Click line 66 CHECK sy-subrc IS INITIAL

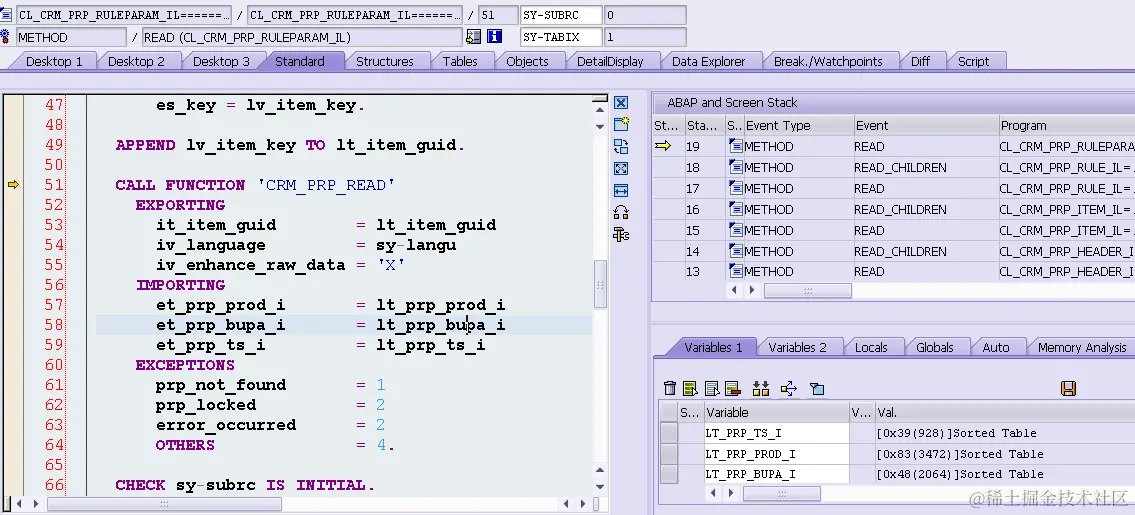coord(245,485)
